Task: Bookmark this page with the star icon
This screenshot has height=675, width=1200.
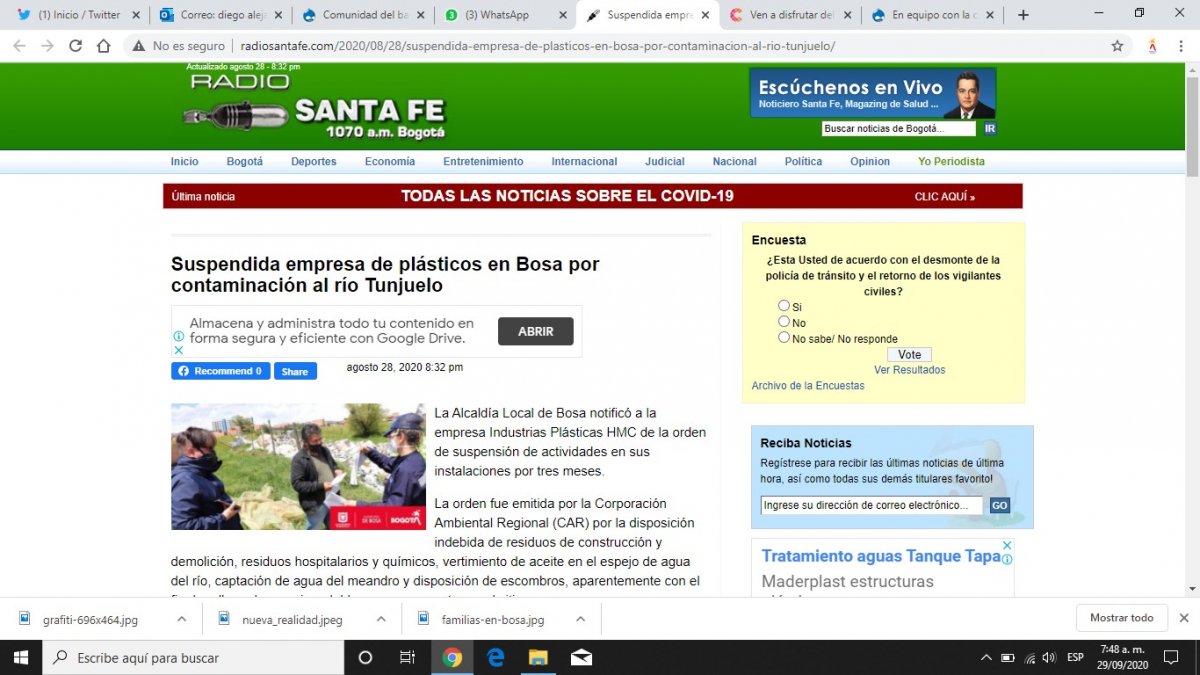Action: [1117, 46]
